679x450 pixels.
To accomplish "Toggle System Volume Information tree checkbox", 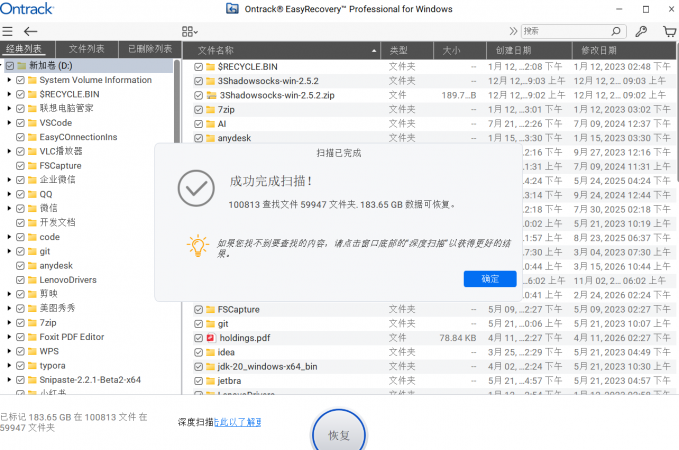I will (x=20, y=80).
